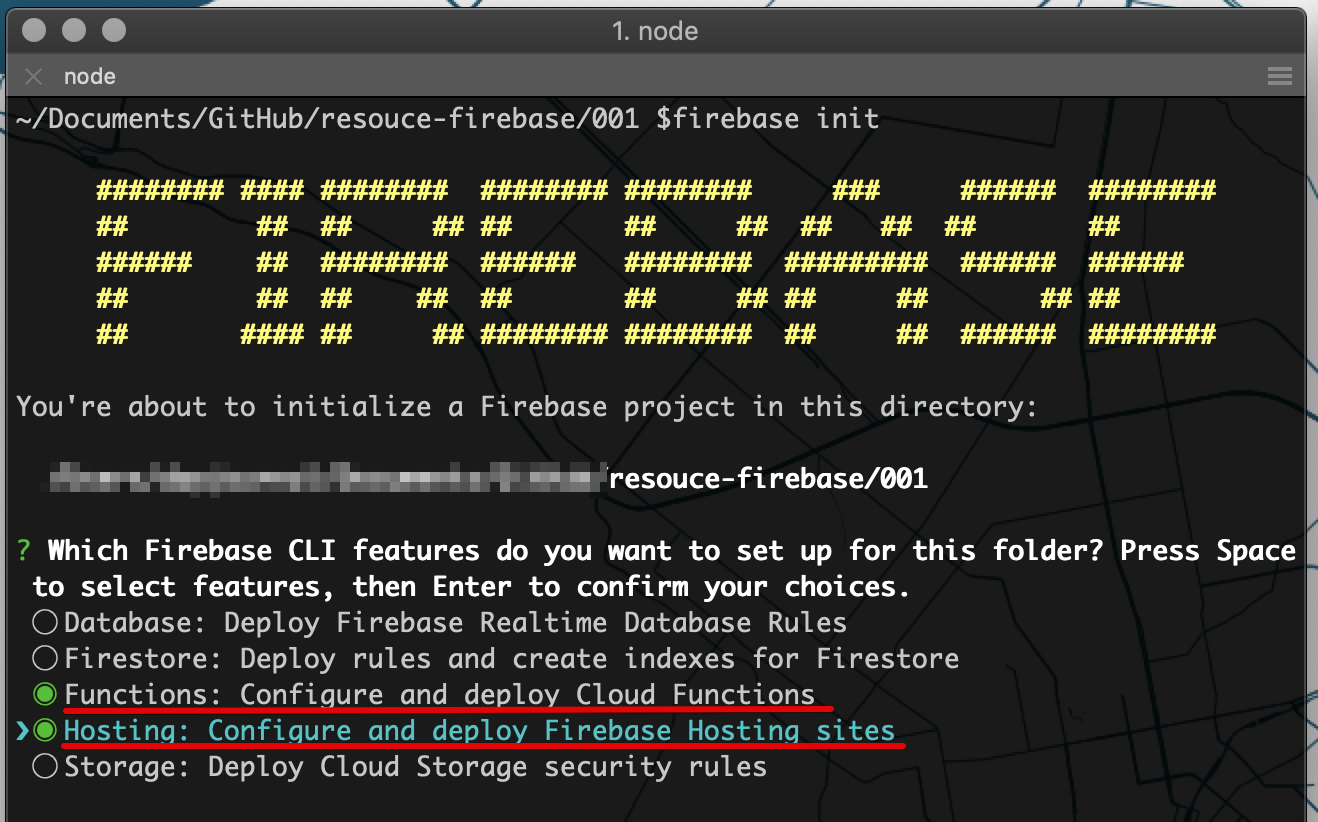Click the cyan prompt arrow beside Hosting
This screenshot has height=822, width=1318.
click(23, 732)
